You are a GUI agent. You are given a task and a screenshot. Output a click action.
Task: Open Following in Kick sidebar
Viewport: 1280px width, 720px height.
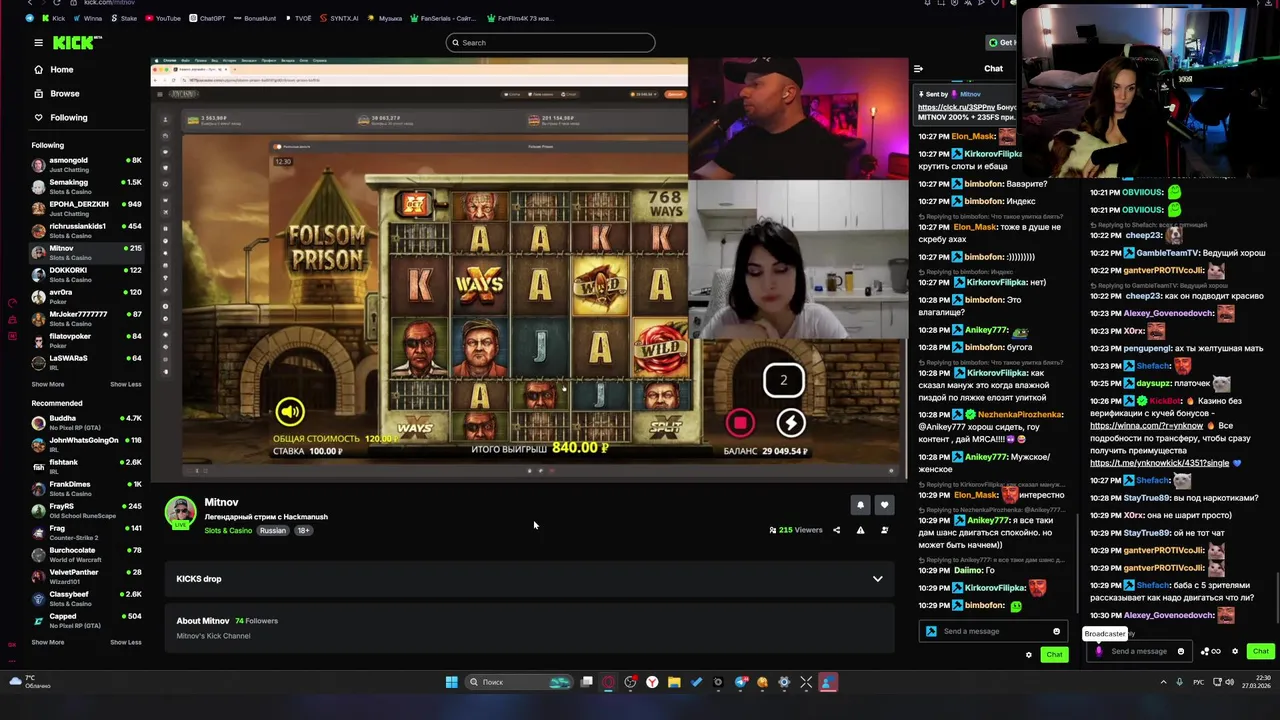[x=68, y=117]
